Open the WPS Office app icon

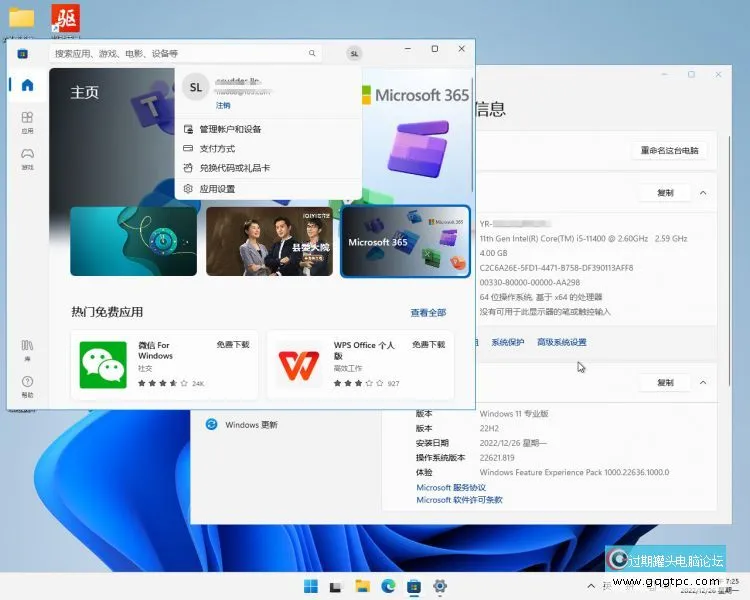tap(298, 365)
